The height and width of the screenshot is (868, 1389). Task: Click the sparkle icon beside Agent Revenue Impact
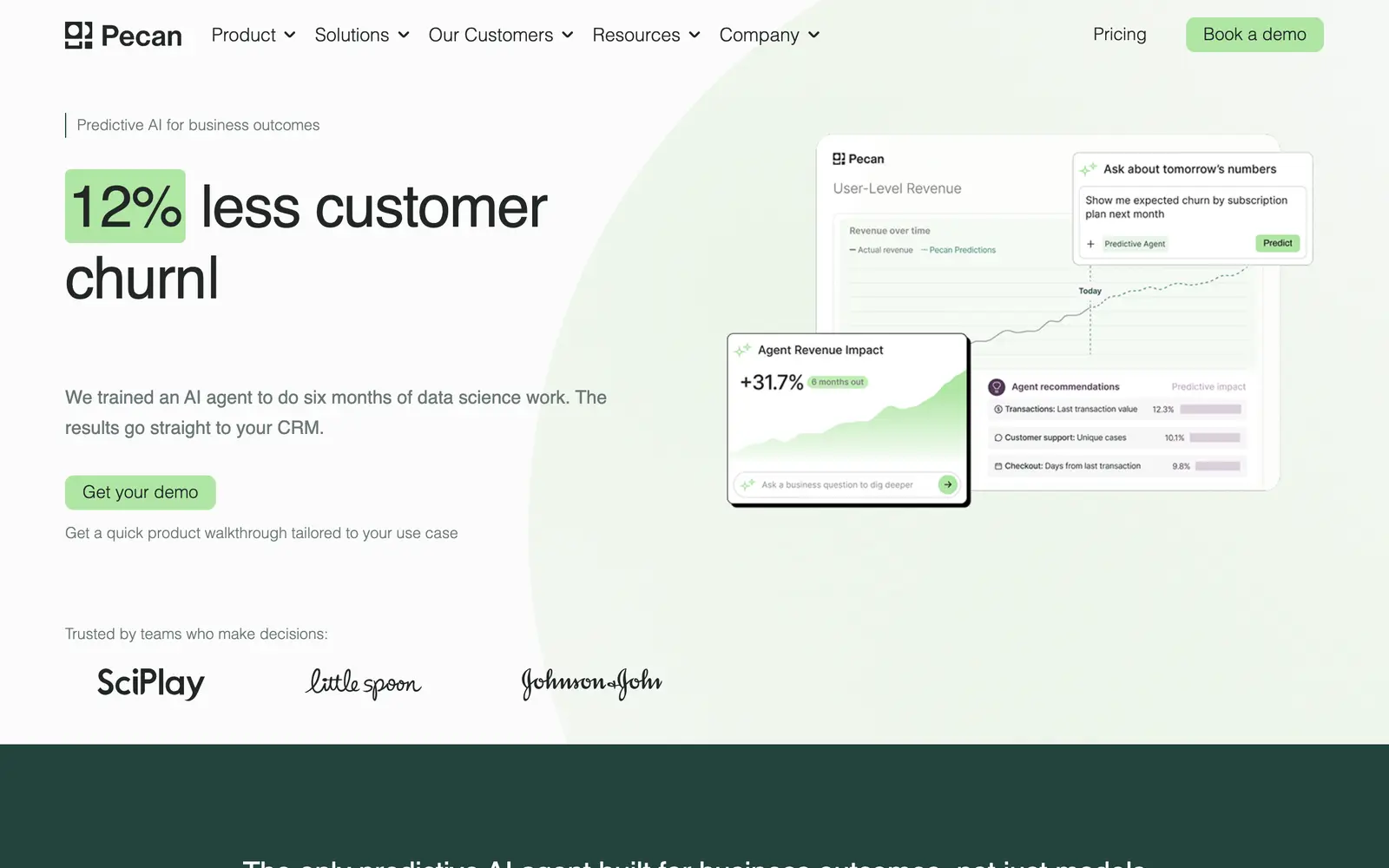743,350
